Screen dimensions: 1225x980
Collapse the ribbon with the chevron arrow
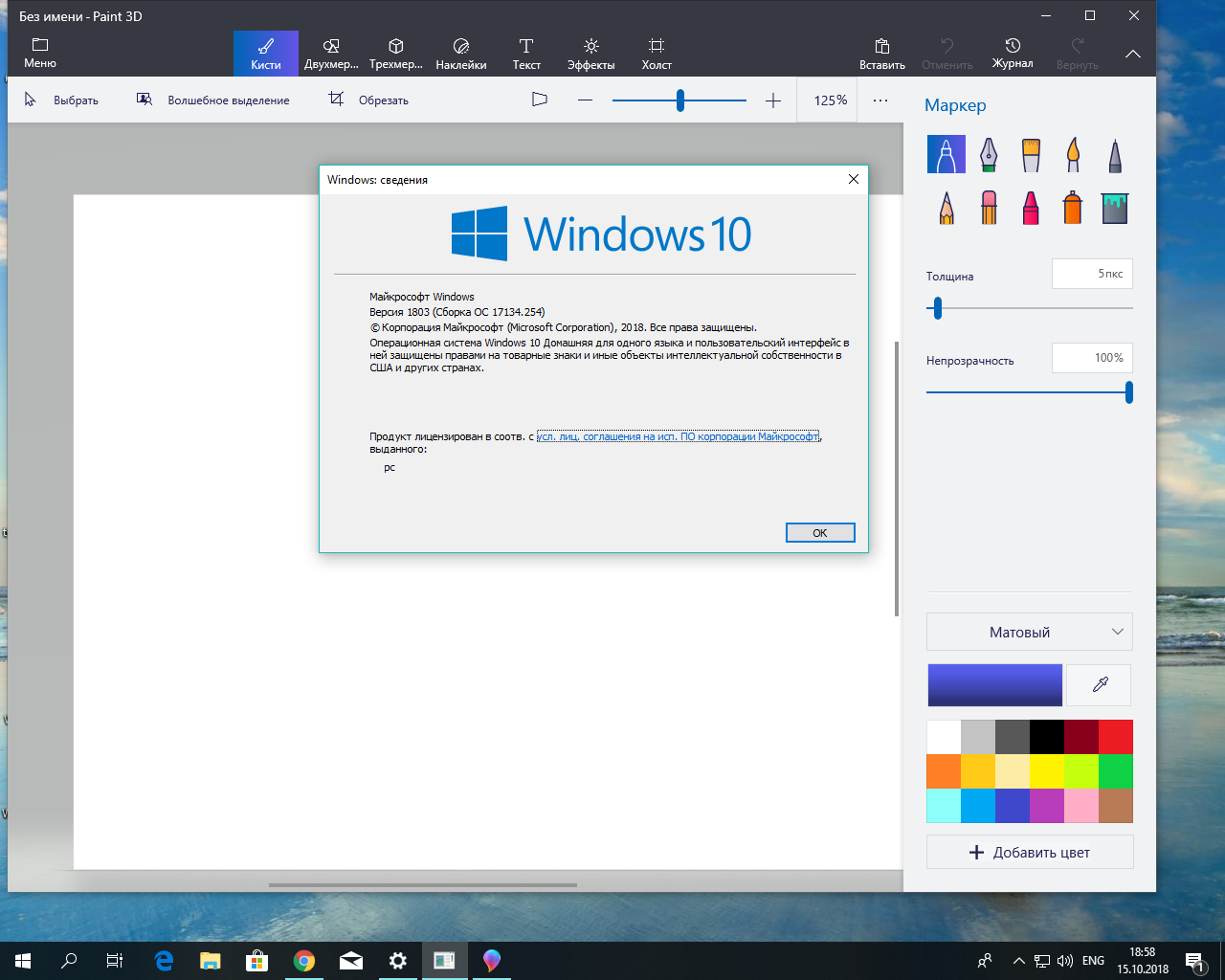(x=1133, y=54)
